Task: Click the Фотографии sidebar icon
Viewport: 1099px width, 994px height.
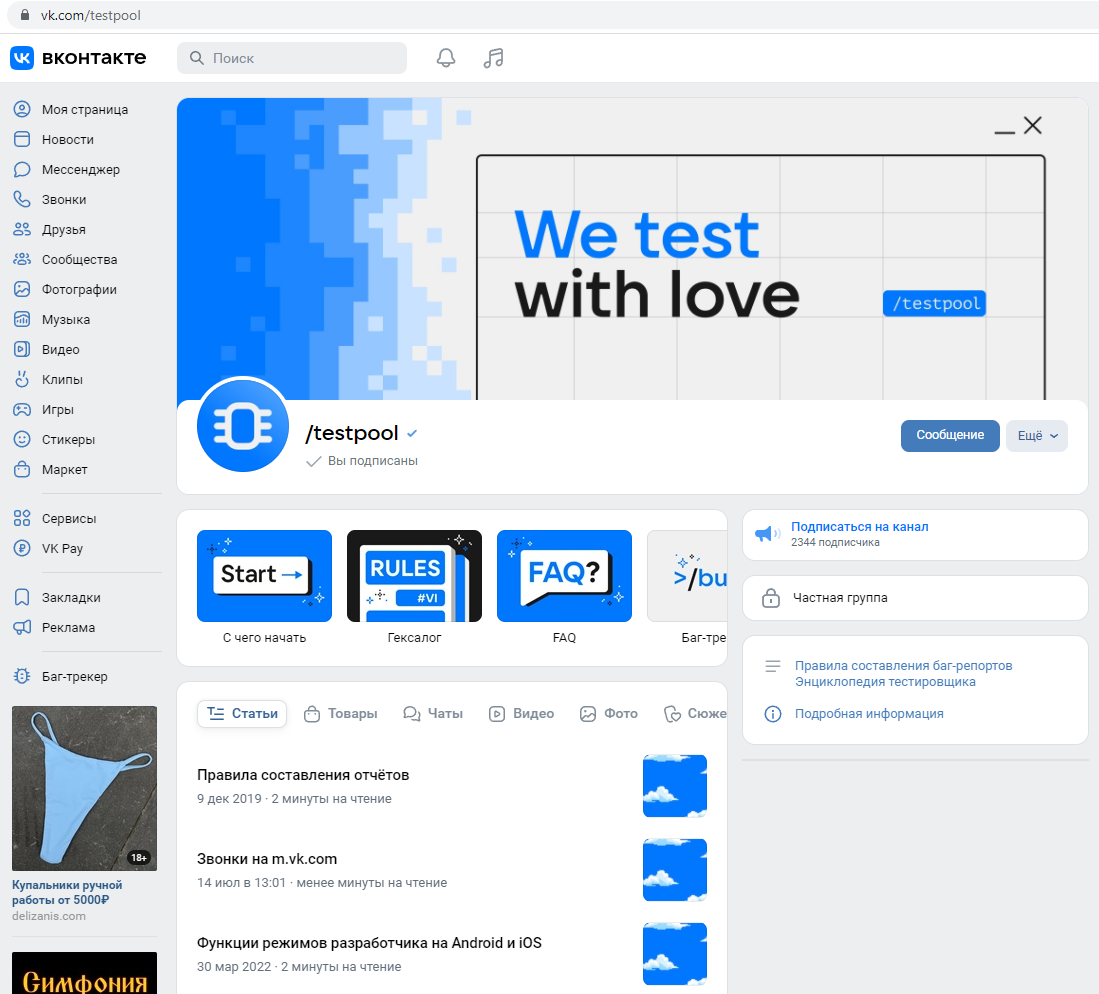Action: click(x=22, y=290)
